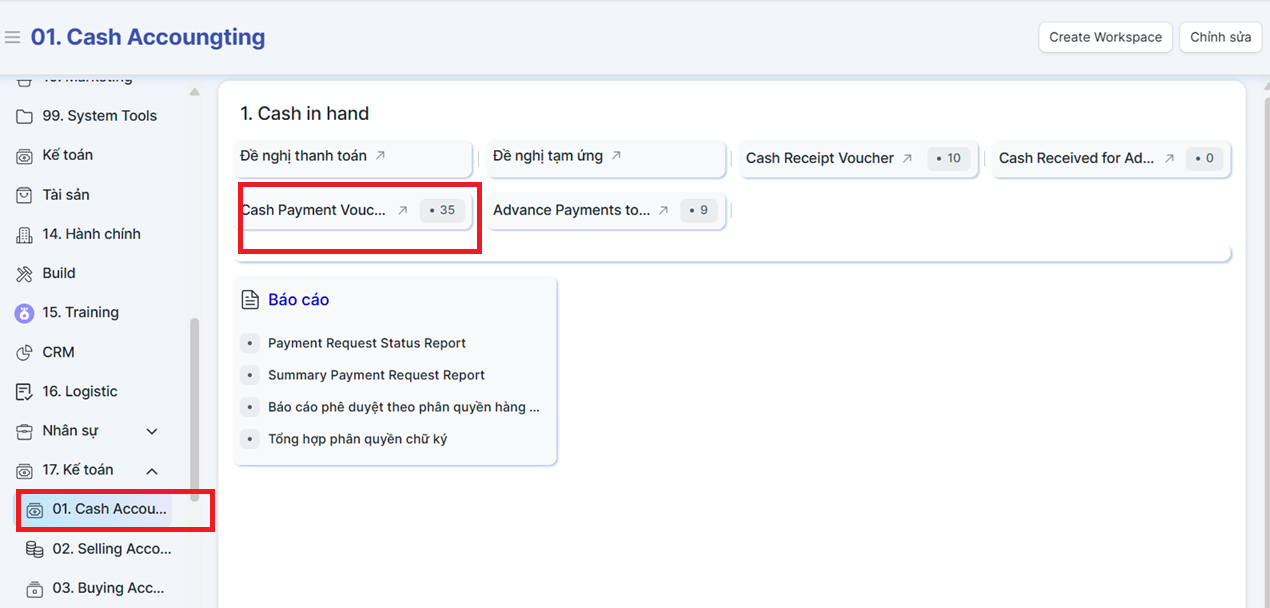This screenshot has width=1270, height=608.
Task: Click the folder icon beside 99. System Tools
Action: point(25,116)
